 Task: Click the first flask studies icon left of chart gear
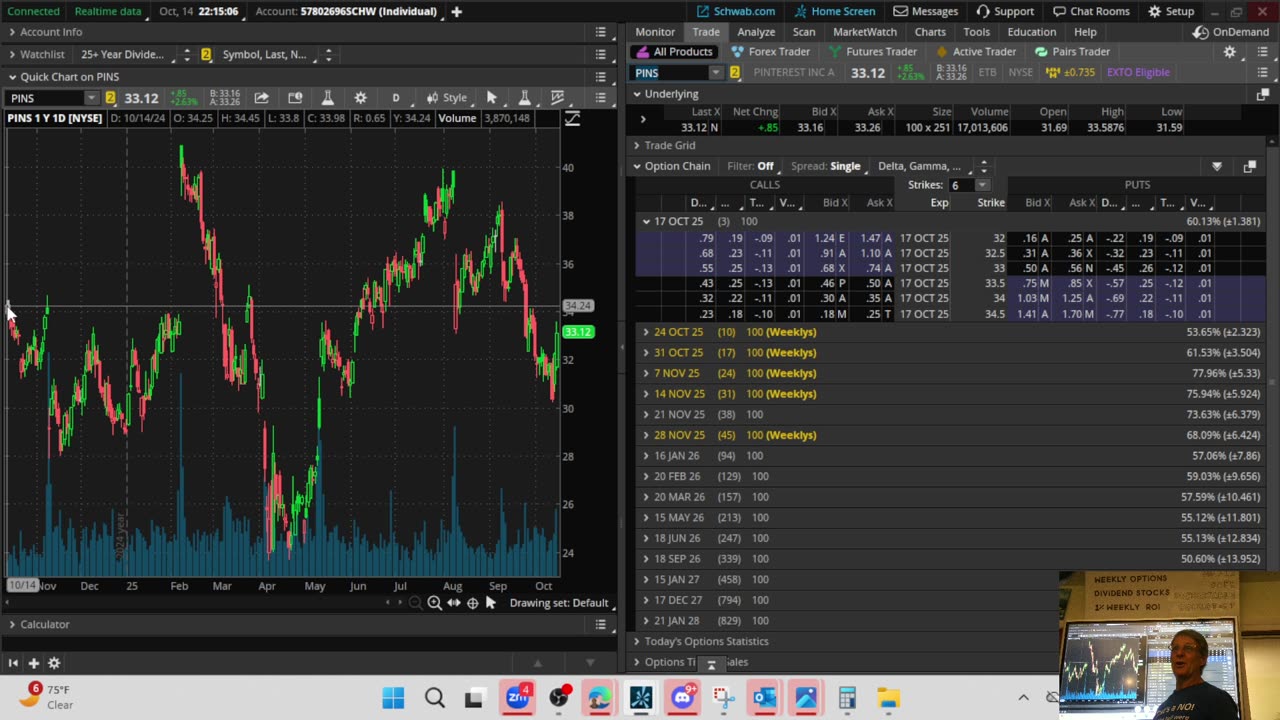click(x=327, y=98)
